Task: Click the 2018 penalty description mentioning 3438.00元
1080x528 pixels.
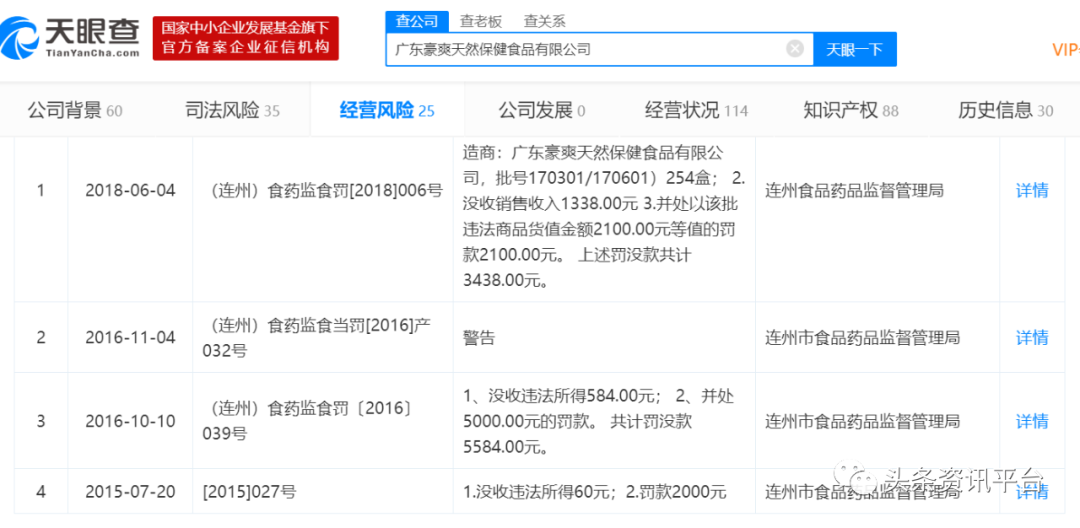Action: pyautogui.click(x=603, y=215)
